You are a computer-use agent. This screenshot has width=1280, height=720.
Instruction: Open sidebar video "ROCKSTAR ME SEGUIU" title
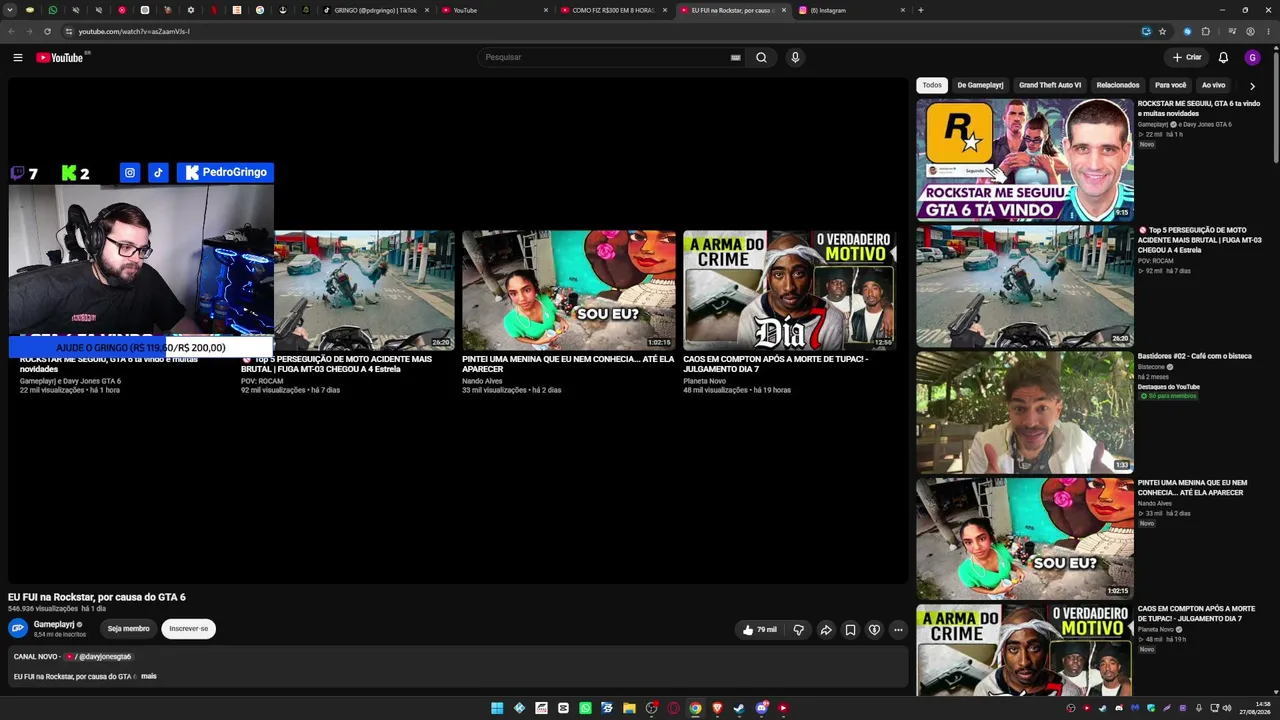(x=1198, y=108)
